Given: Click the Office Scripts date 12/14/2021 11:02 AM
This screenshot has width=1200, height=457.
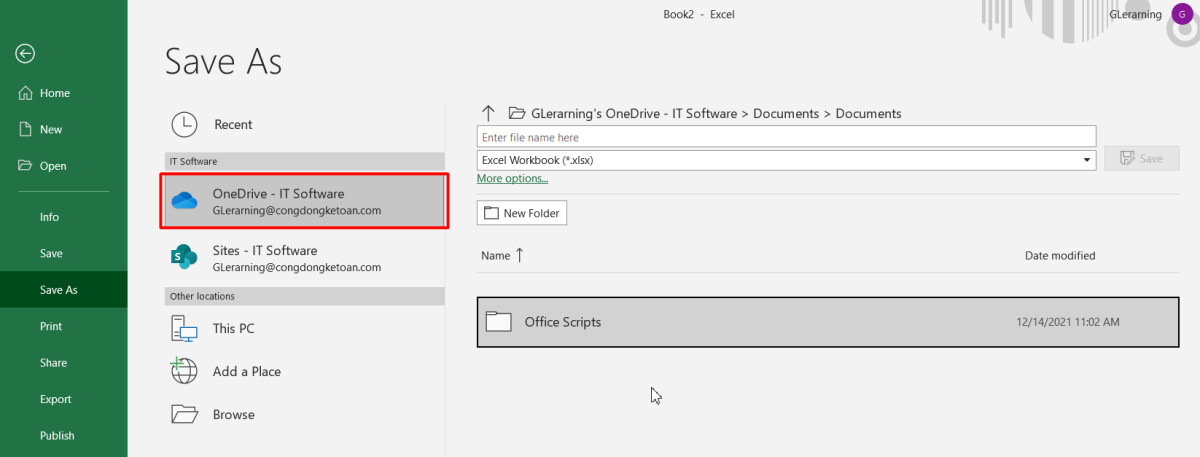Looking at the screenshot, I should 1067,322.
